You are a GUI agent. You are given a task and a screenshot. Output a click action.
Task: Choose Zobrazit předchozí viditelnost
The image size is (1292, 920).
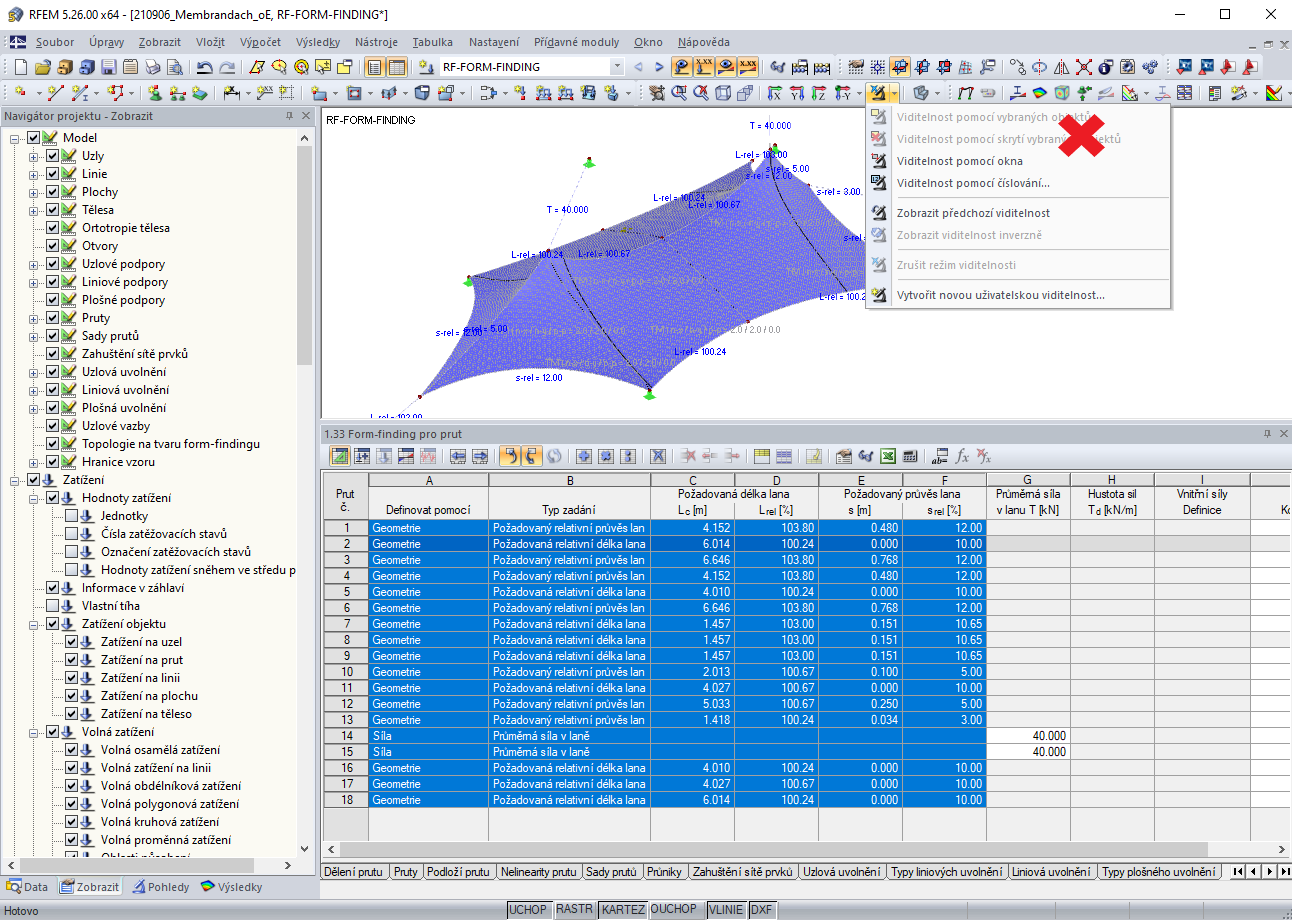pos(973,213)
